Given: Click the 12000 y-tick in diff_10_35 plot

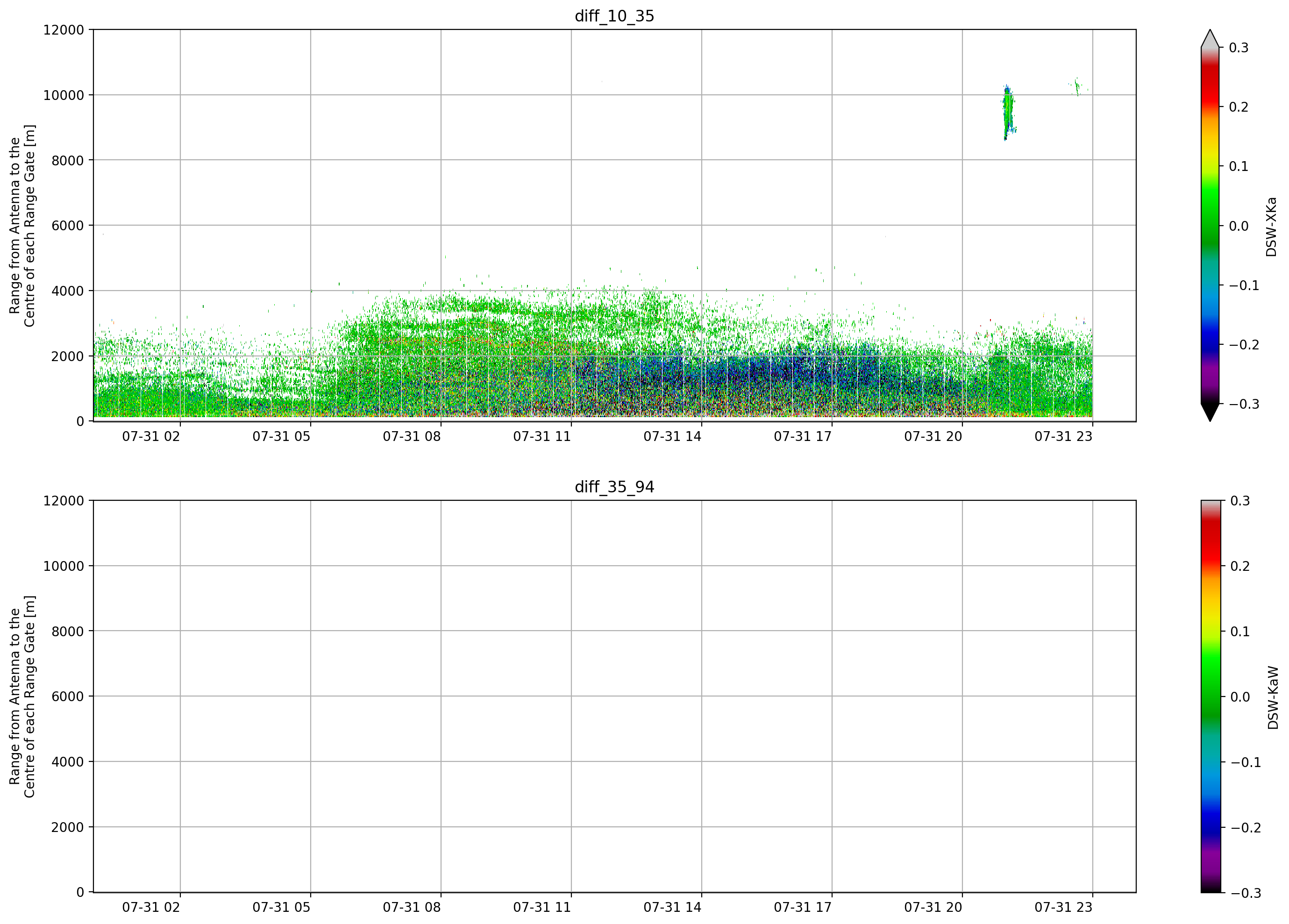Looking at the screenshot, I should pyautogui.click(x=64, y=29).
